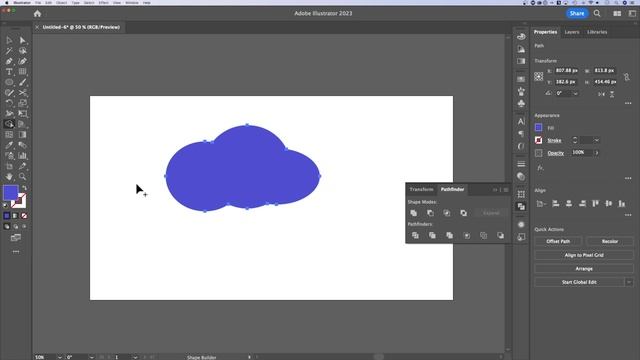
Task: Select the Direct Selection tool
Action: click(x=22, y=40)
